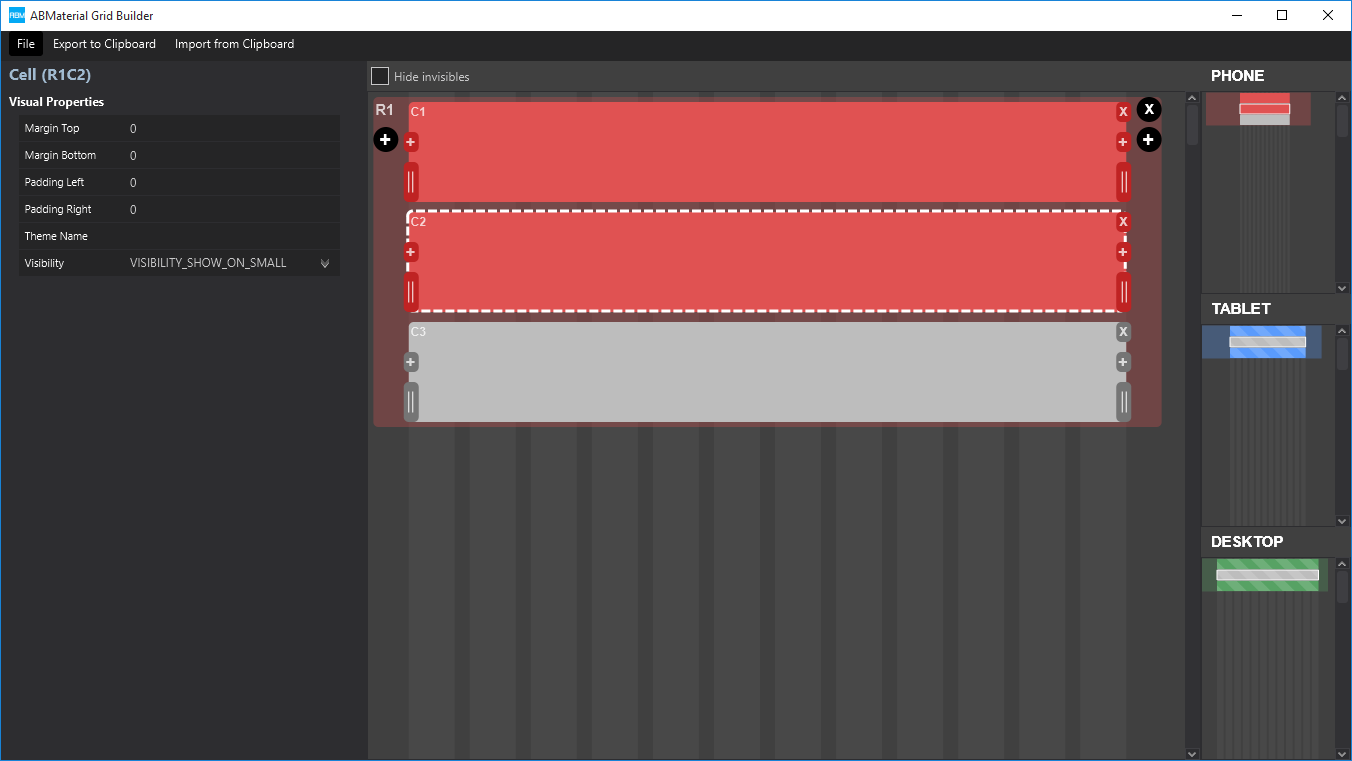Select the gray C3 cell

point(767,372)
